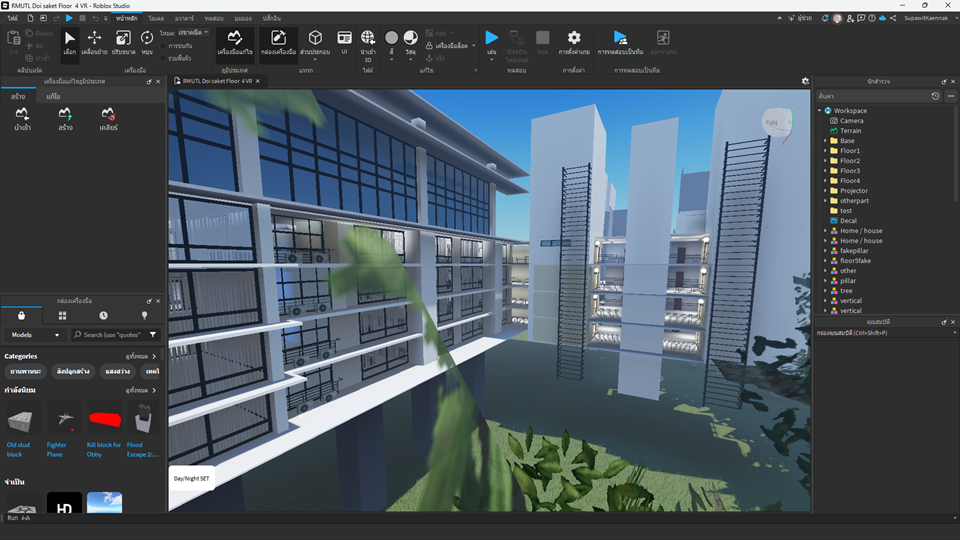Toggle the Collisions checkbox

point(163,46)
